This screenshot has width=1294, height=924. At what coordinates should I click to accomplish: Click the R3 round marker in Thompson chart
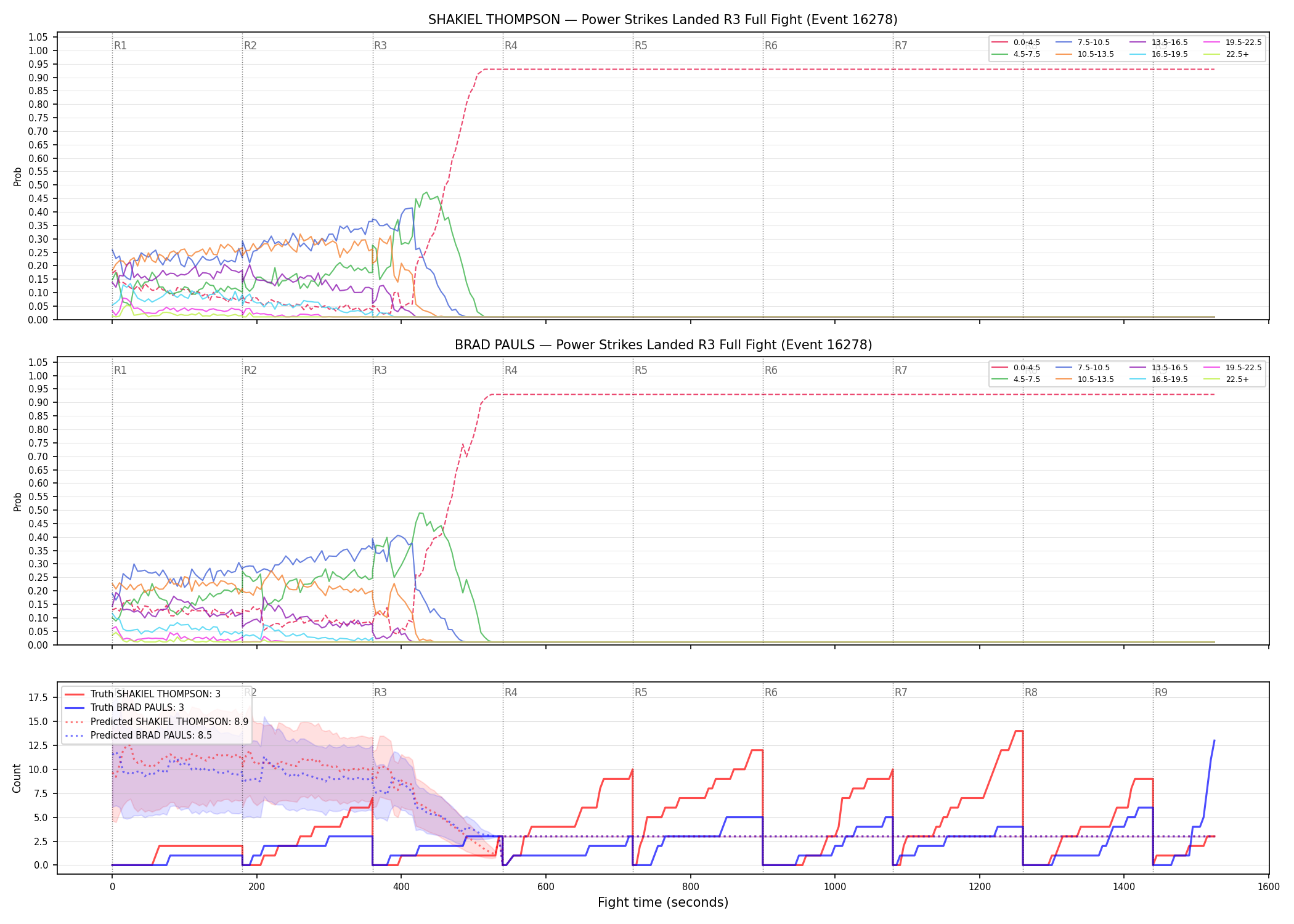coord(380,46)
